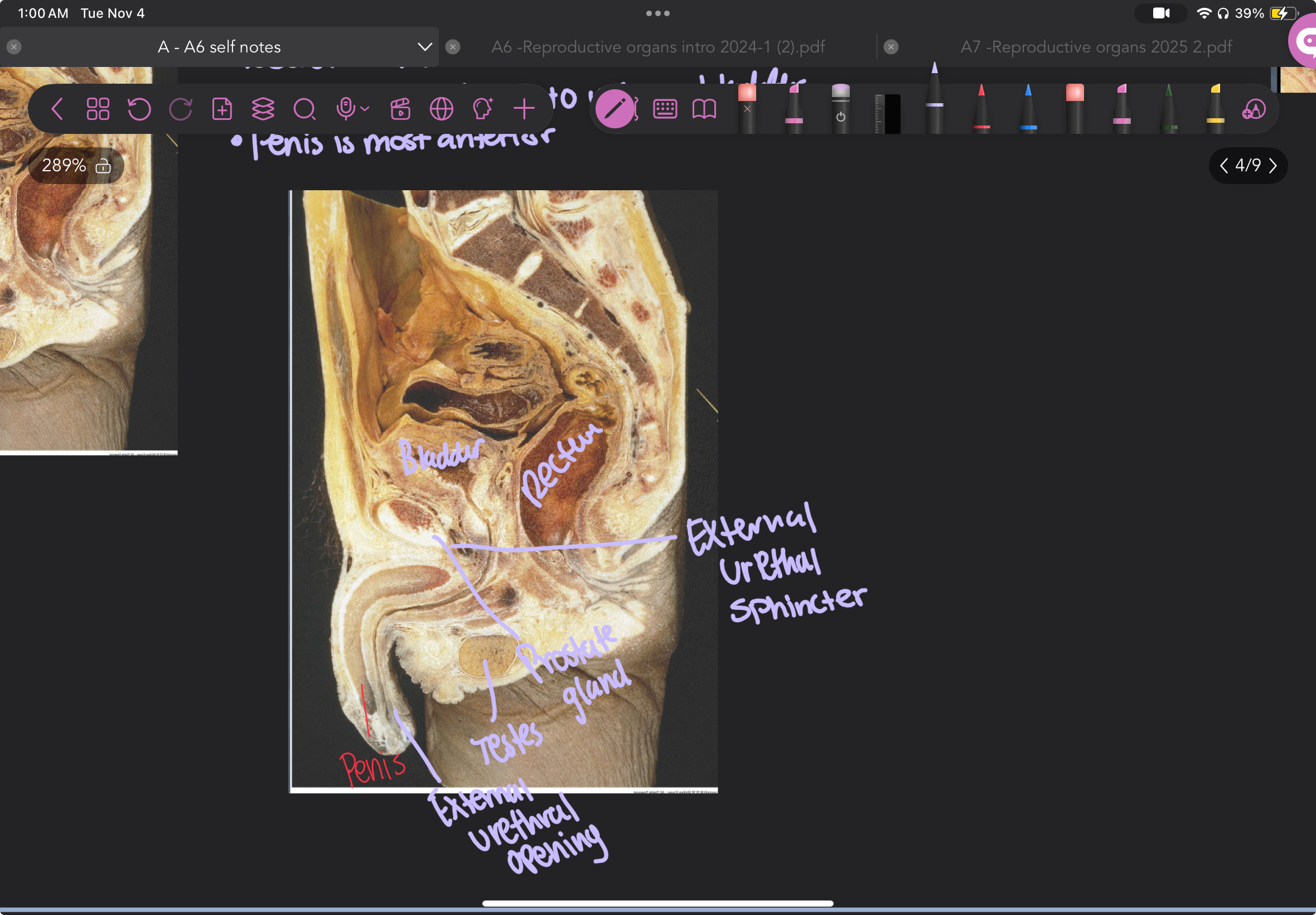The height and width of the screenshot is (915, 1316).
Task: Start an audio recording with the microphone tool
Action: click(x=347, y=109)
